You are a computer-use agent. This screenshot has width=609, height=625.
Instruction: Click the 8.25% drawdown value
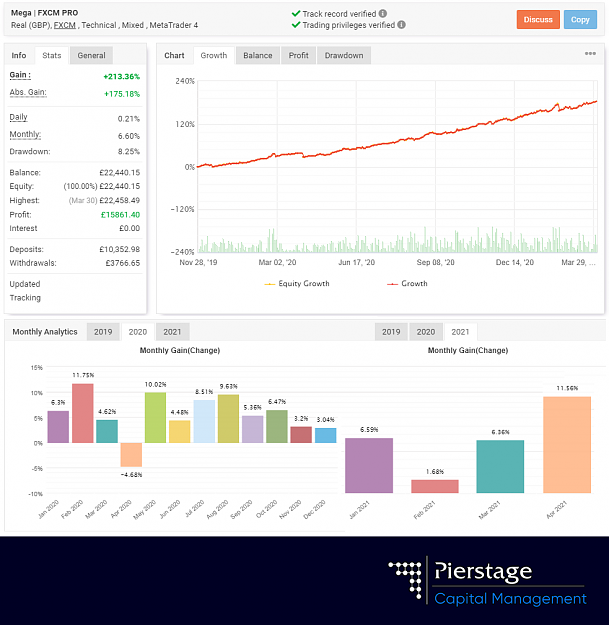coord(129,151)
